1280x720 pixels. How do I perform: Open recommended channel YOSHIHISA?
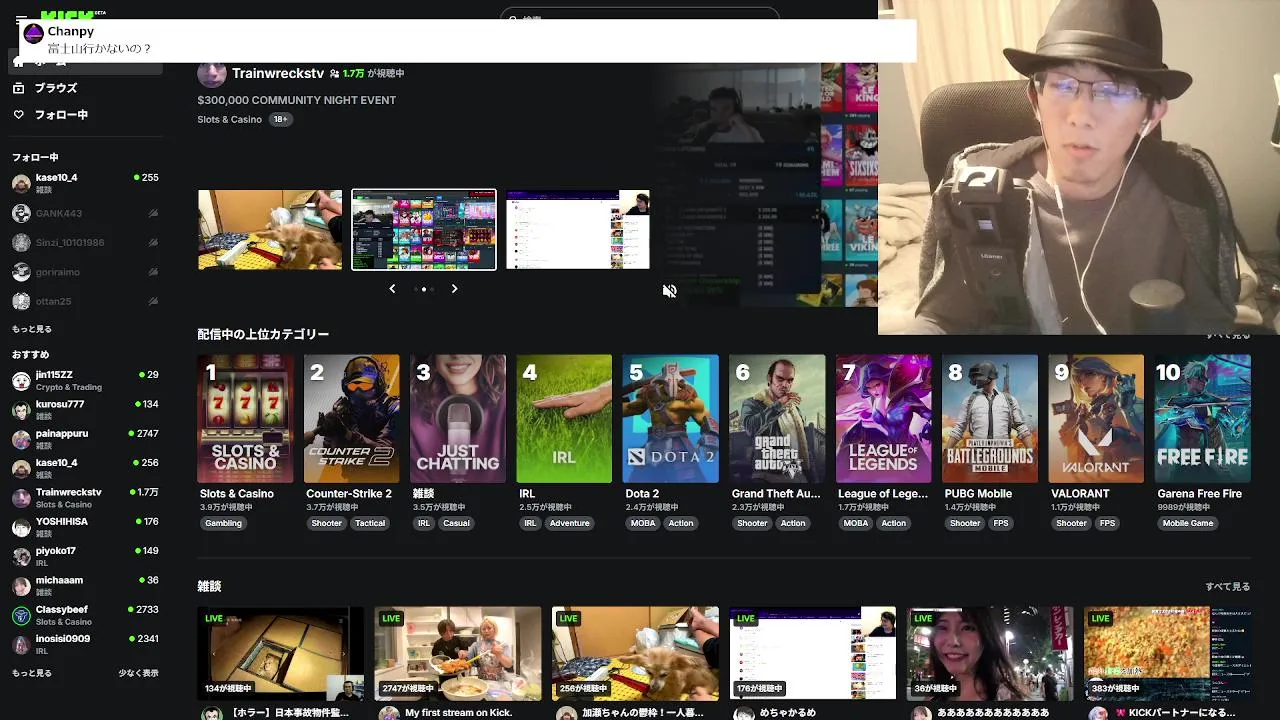85,527
